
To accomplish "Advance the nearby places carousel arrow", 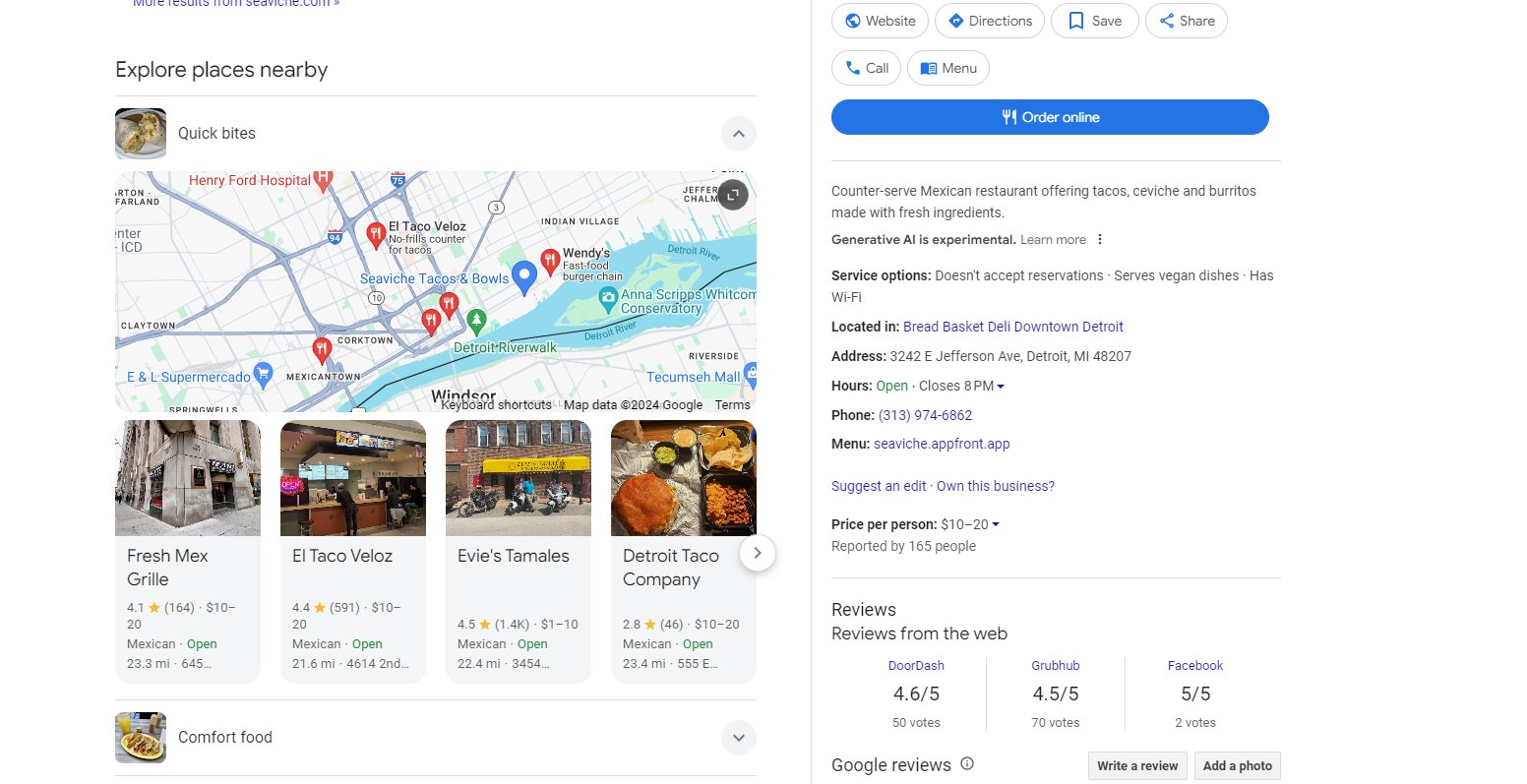I will click(x=758, y=553).
